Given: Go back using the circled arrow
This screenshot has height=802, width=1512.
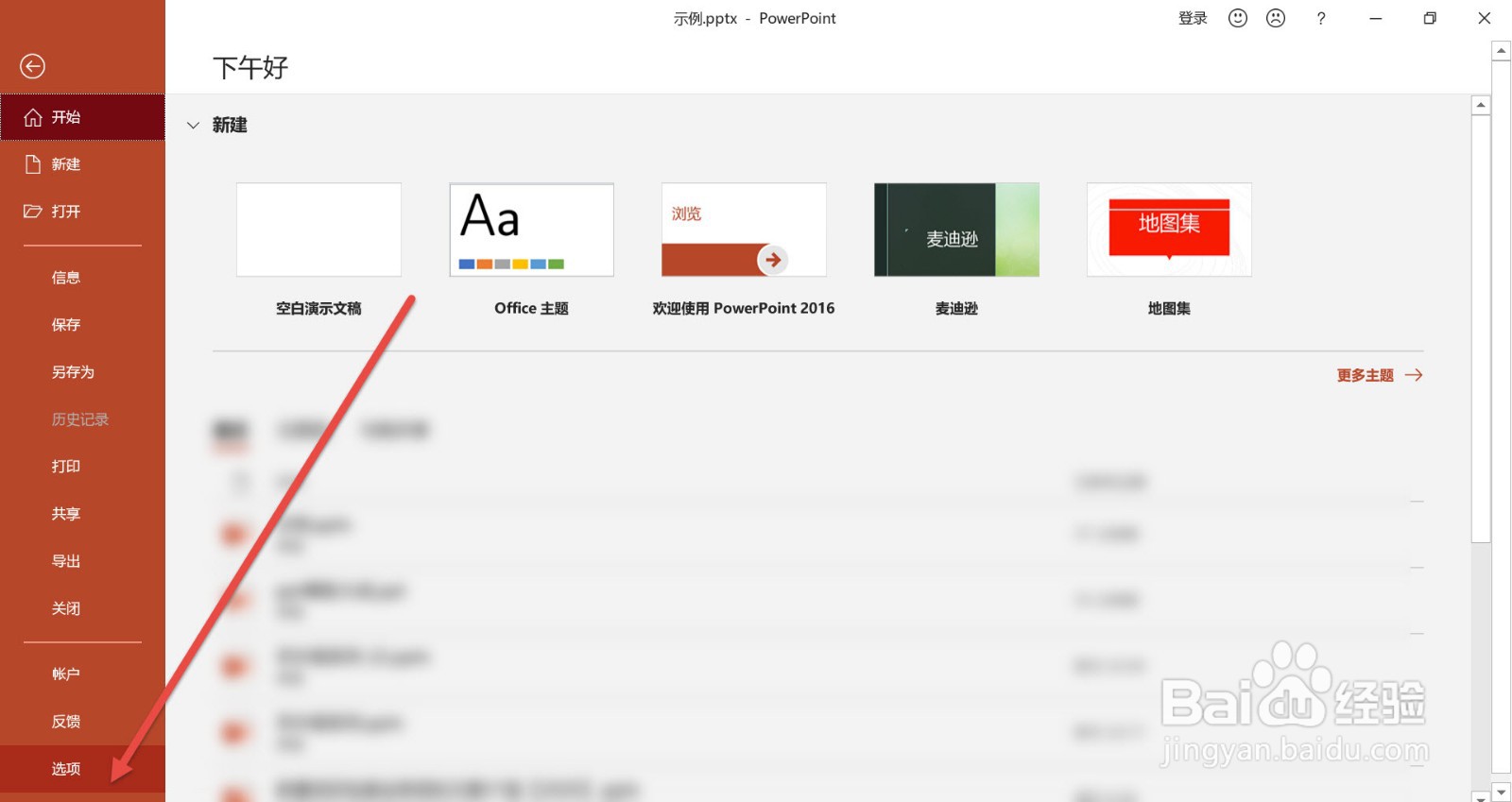Looking at the screenshot, I should click(32, 66).
